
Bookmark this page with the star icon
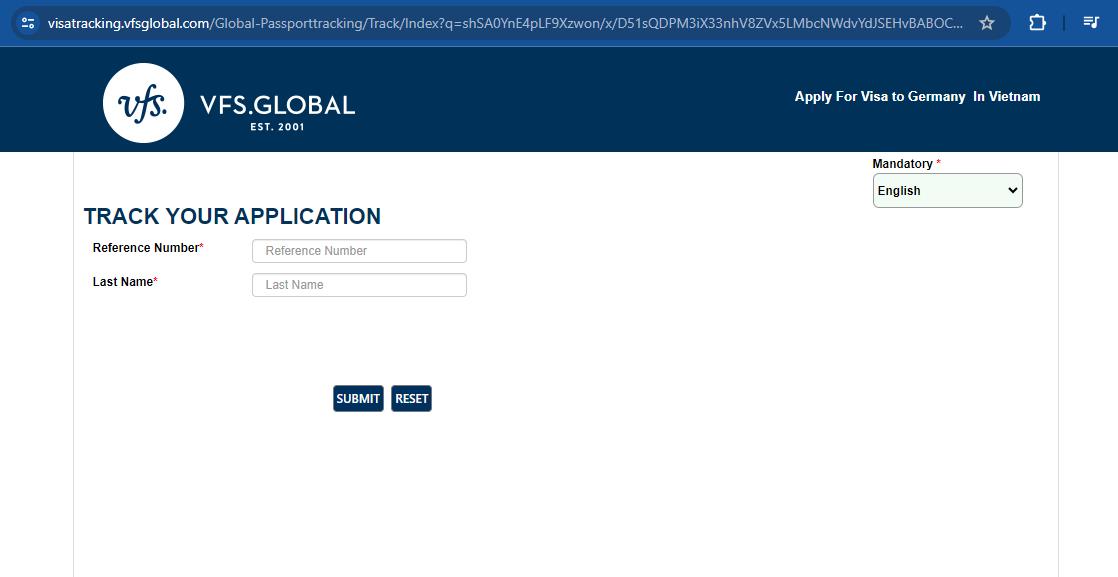(987, 23)
